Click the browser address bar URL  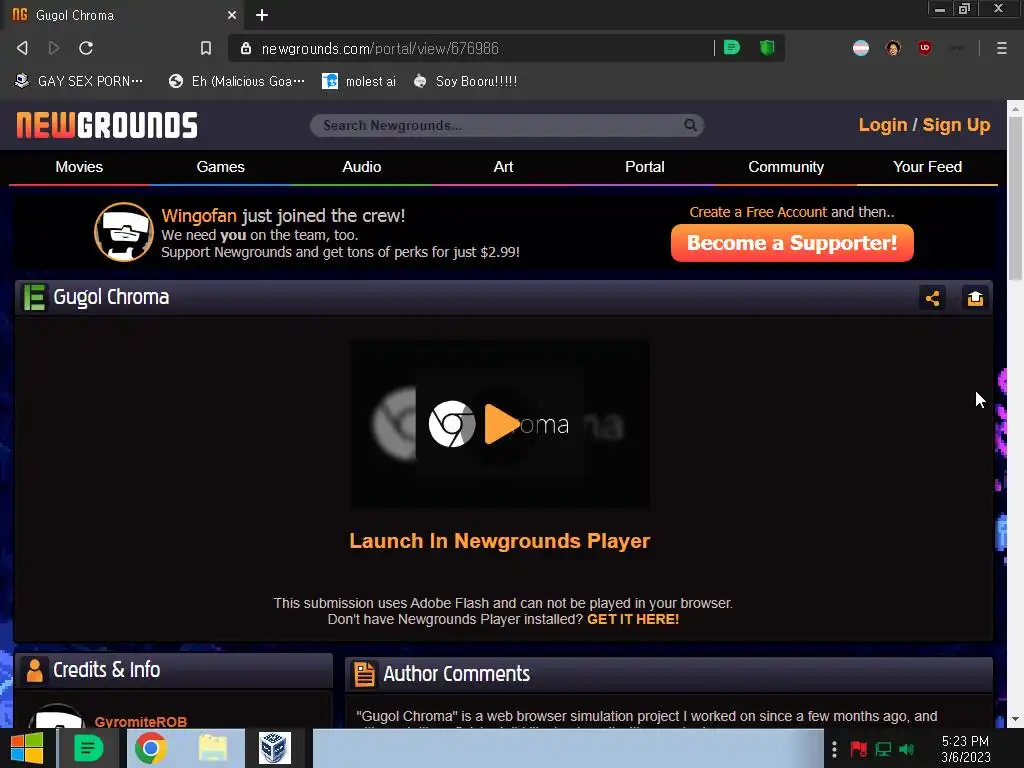(380, 48)
